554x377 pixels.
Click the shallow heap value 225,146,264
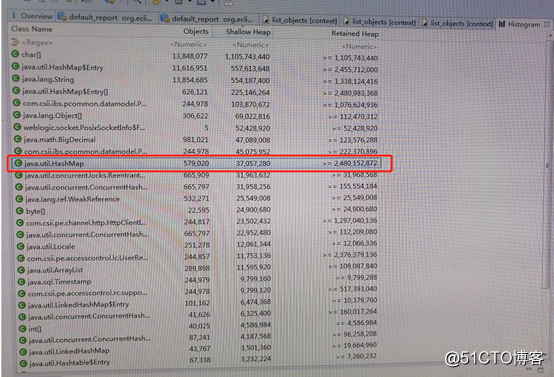coord(250,93)
